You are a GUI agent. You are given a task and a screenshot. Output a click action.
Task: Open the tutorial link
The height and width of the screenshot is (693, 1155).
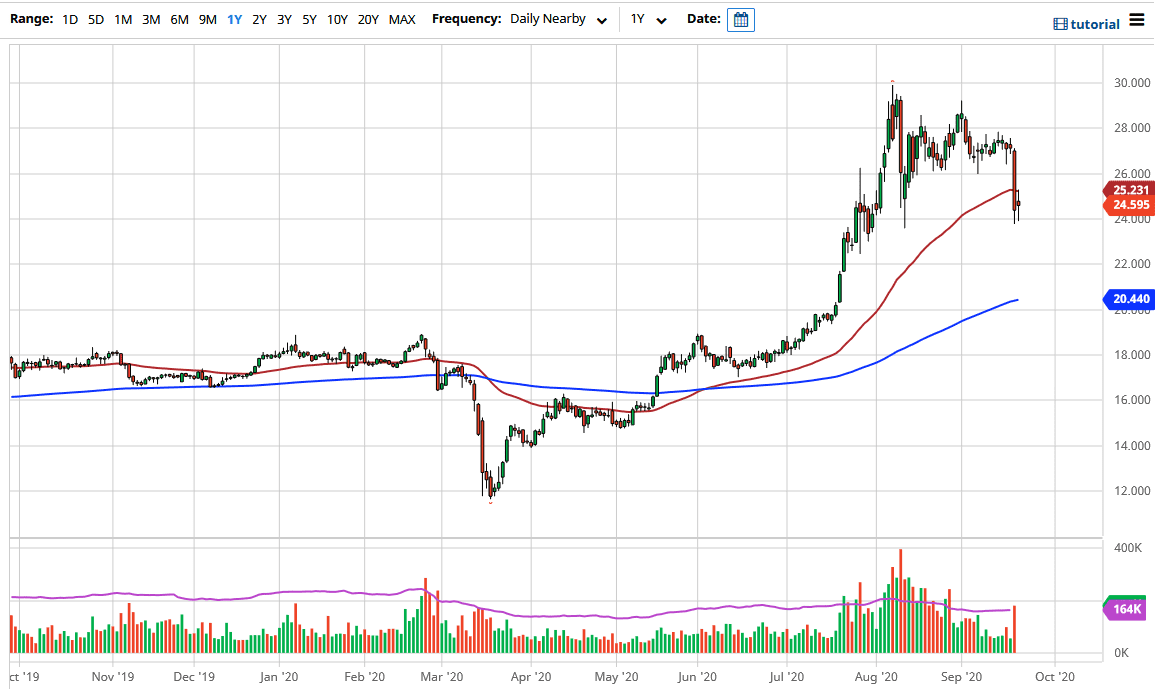1095,24
